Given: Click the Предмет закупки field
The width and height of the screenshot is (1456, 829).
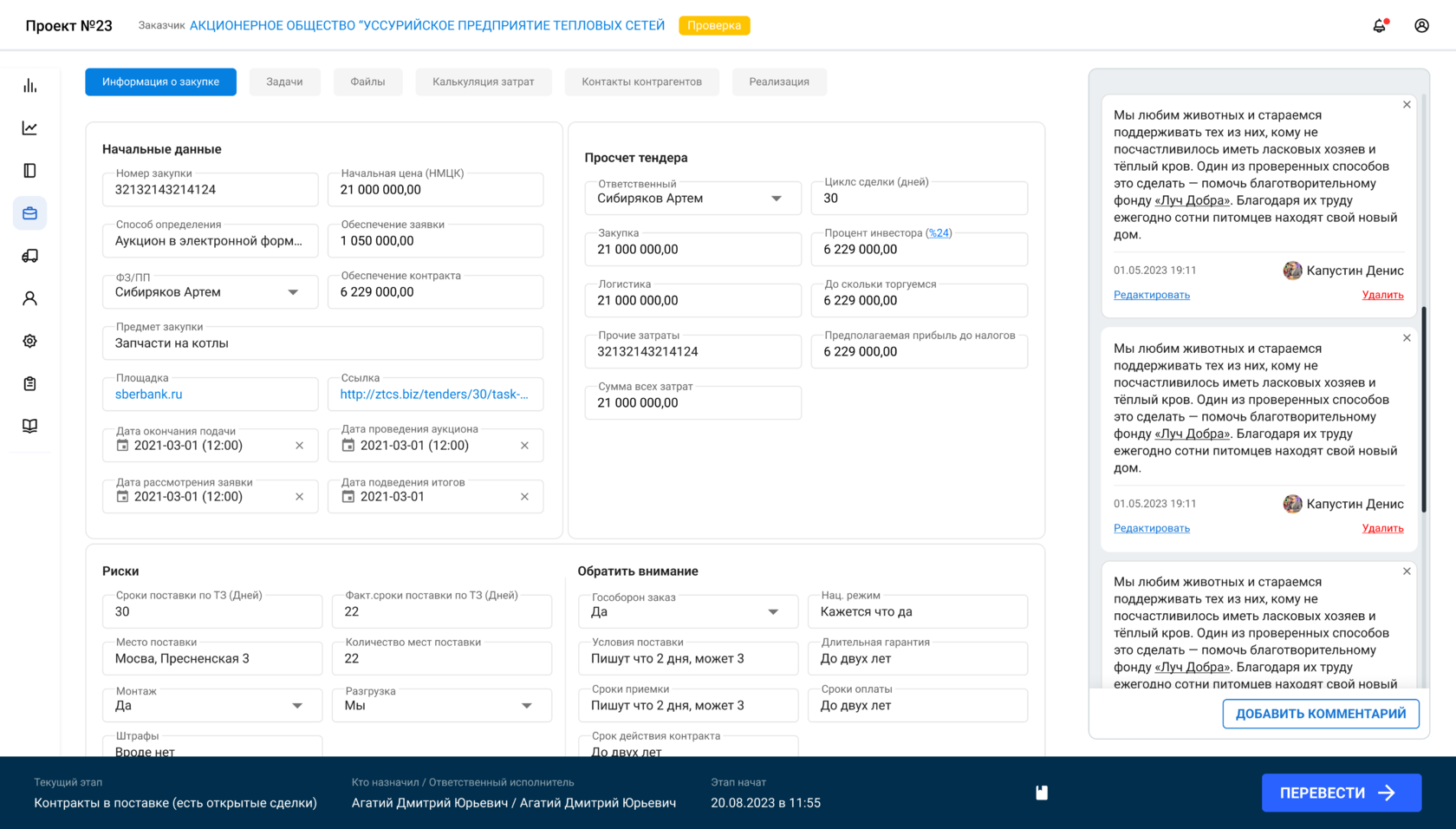Looking at the screenshot, I should [x=322, y=343].
